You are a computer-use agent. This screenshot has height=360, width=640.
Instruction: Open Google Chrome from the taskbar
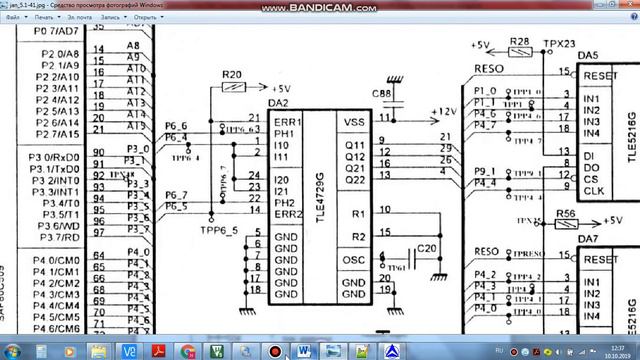click(x=187, y=351)
